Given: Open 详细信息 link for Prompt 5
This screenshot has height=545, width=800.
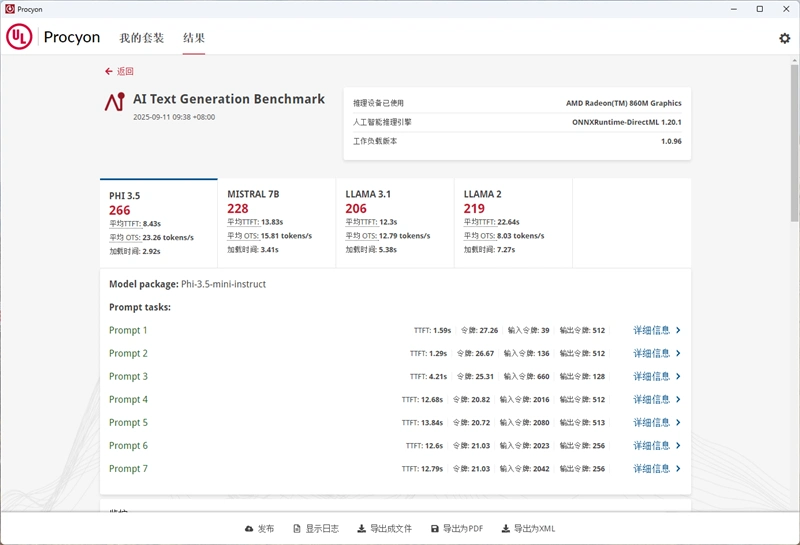Looking at the screenshot, I should pyautogui.click(x=652, y=423).
